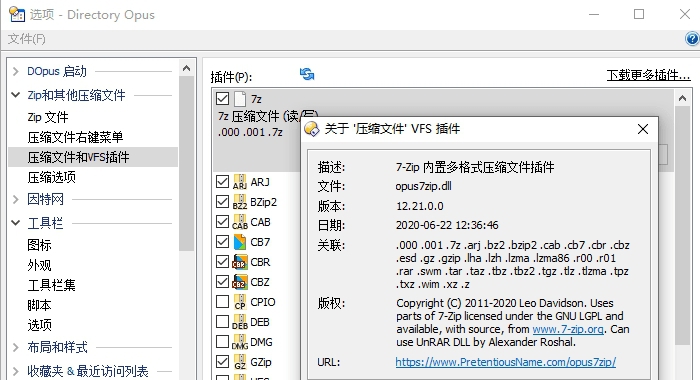700x380 pixels.
Task: Open the 压缩文件右键菜单 page
Action: pyautogui.click(x=75, y=137)
